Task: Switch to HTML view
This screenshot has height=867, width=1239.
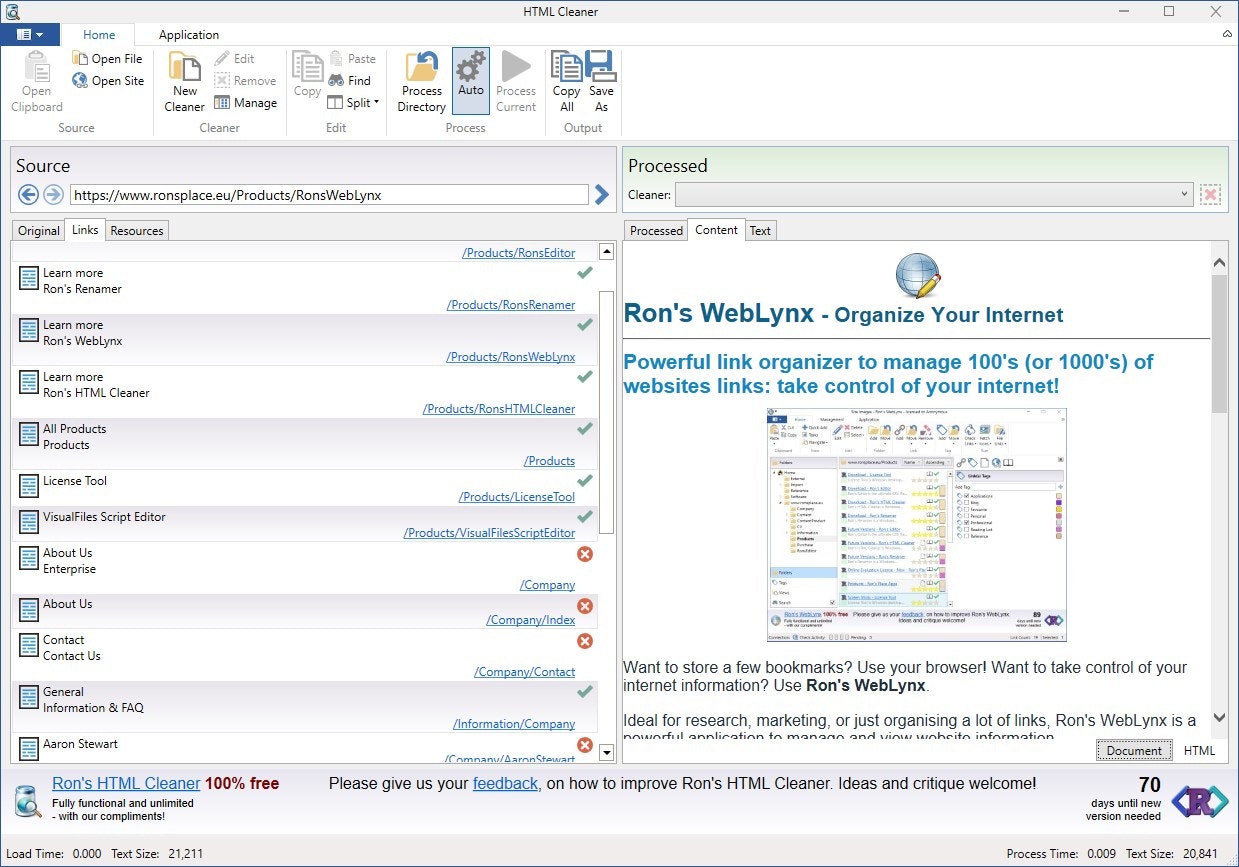Action: point(1199,750)
